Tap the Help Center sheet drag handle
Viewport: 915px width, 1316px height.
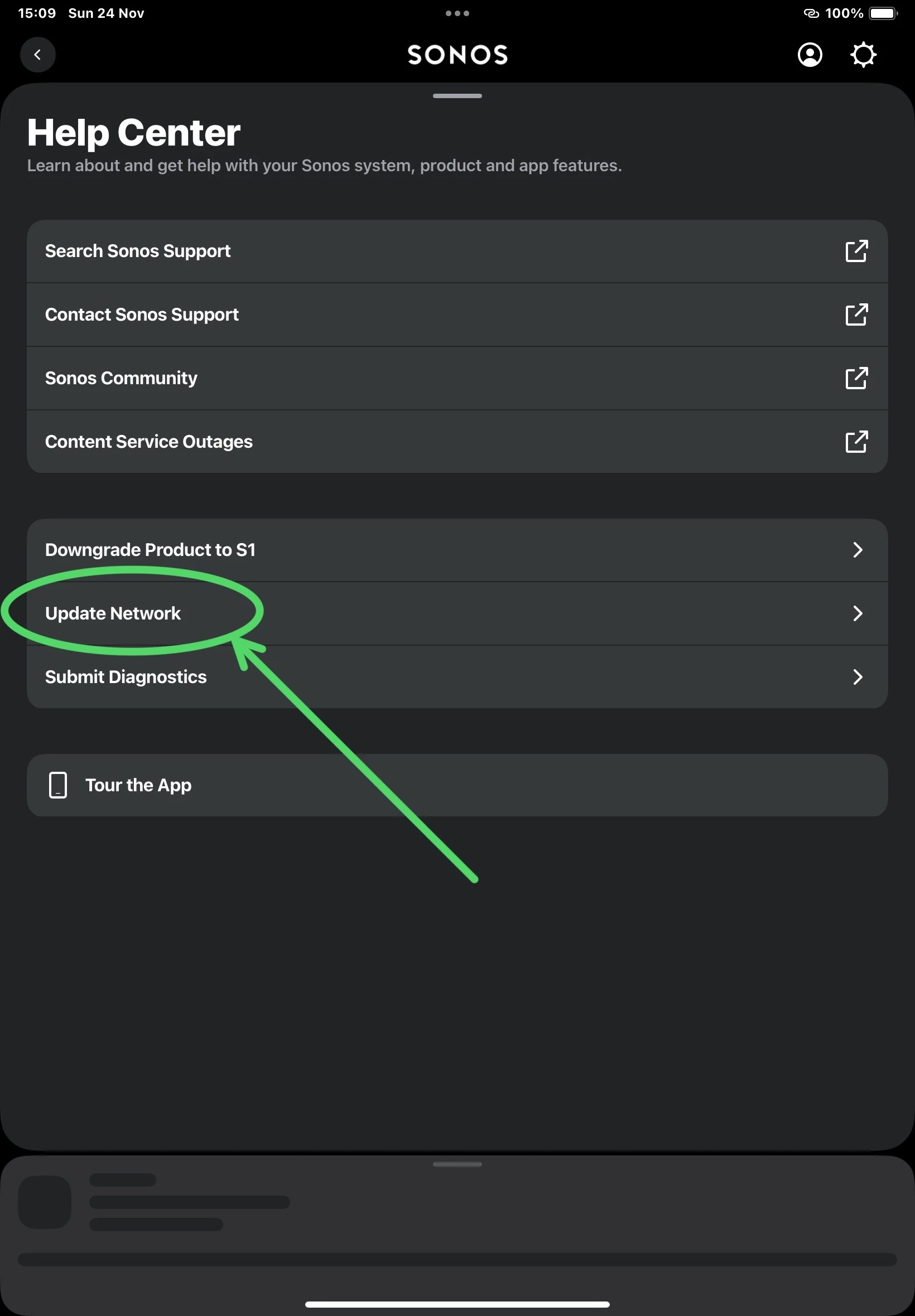click(x=457, y=96)
